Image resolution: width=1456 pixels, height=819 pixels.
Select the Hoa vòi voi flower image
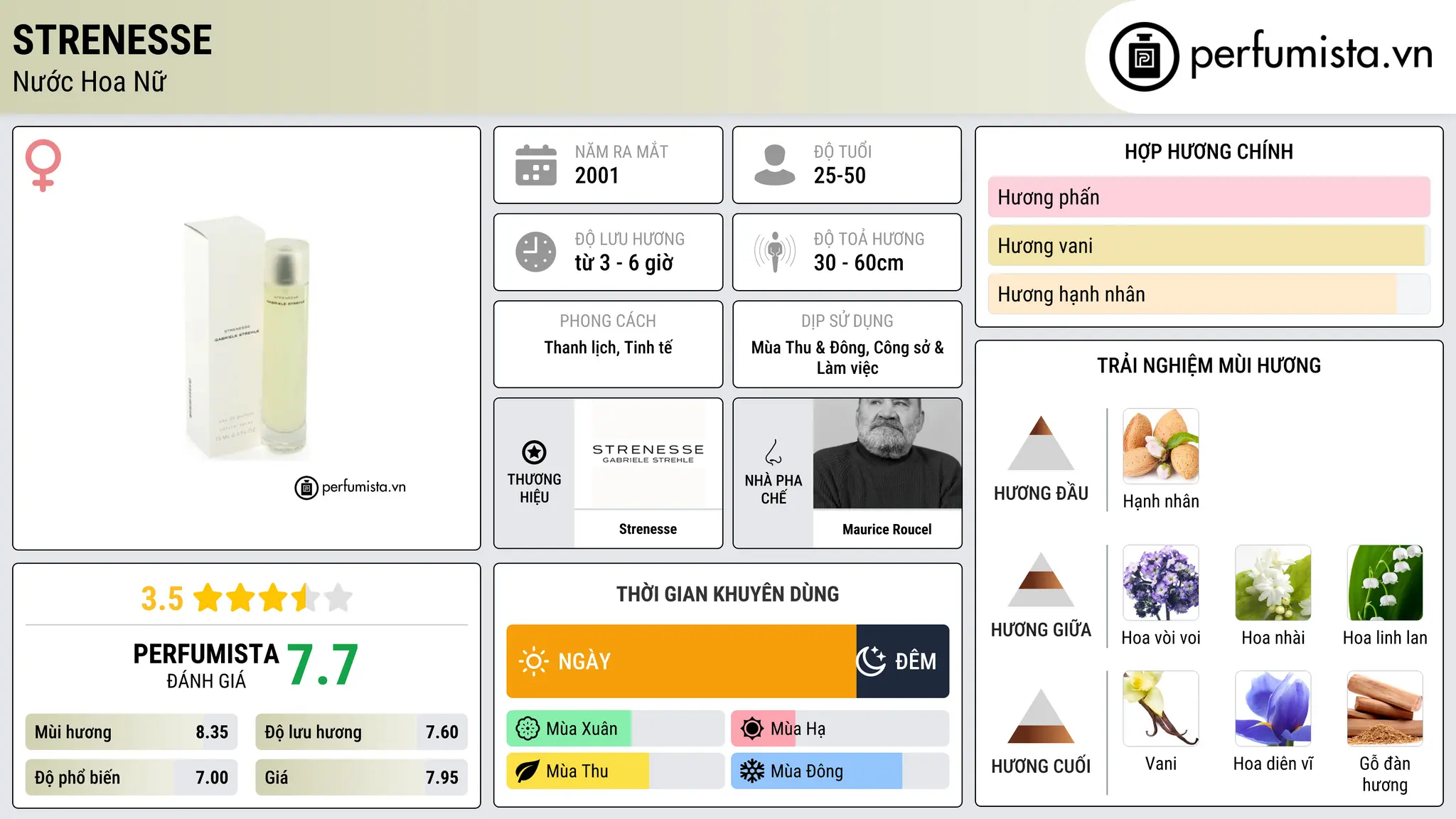(1161, 583)
